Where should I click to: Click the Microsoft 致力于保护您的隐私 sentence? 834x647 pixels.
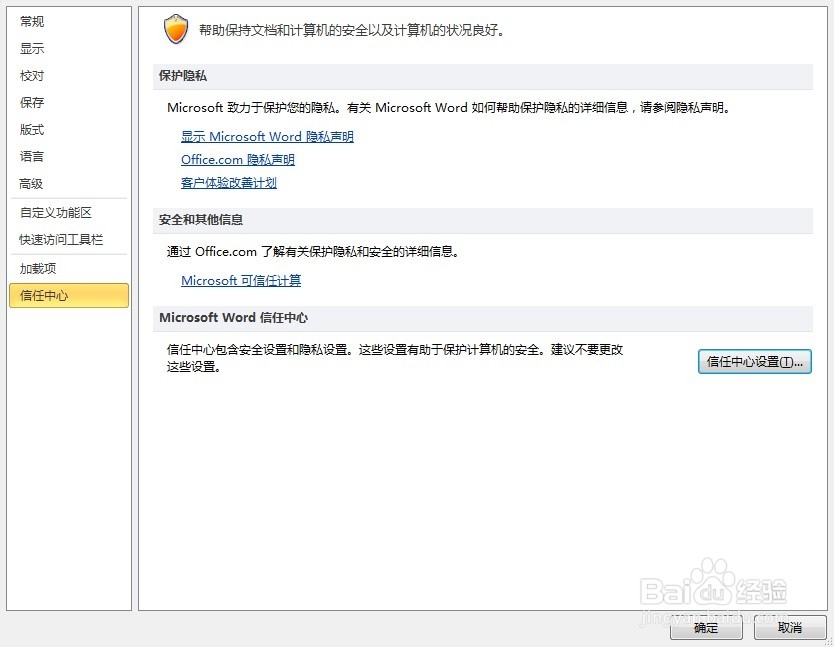pyautogui.click(x=448, y=107)
